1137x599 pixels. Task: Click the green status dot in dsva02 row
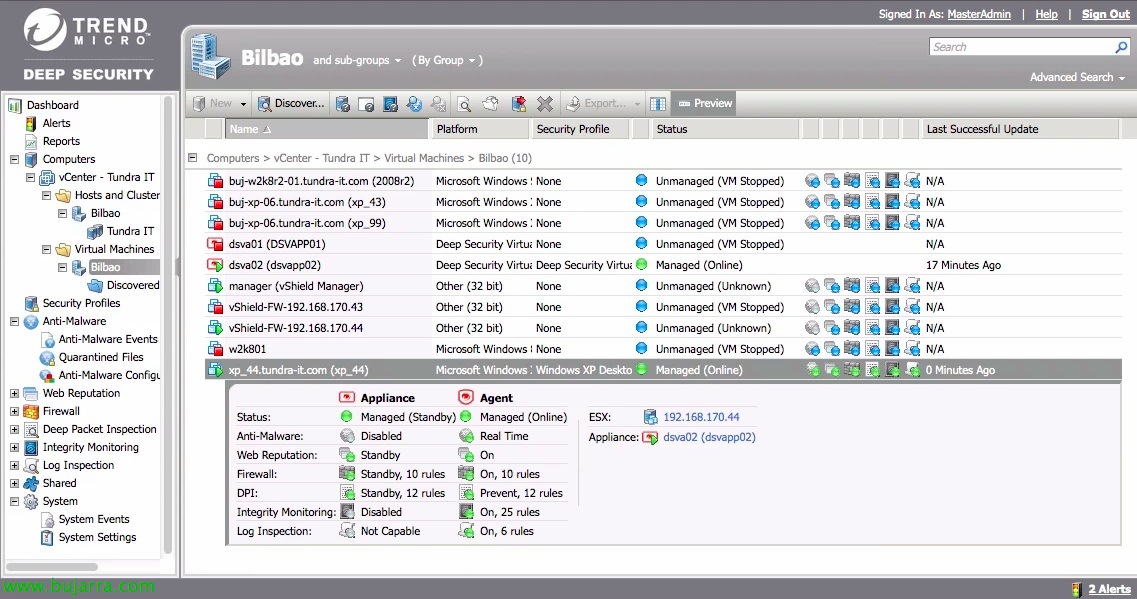point(641,264)
